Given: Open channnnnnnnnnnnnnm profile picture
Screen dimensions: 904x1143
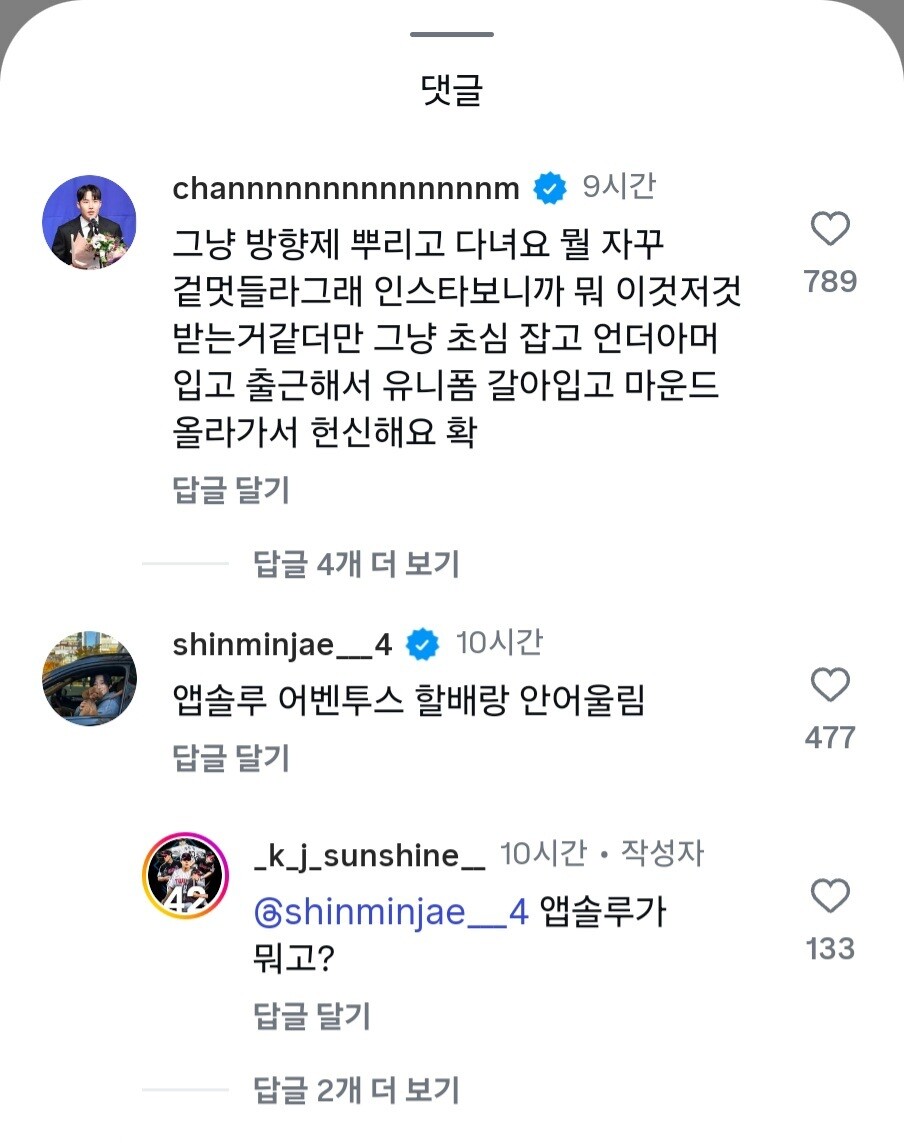Looking at the screenshot, I should 89,222.
